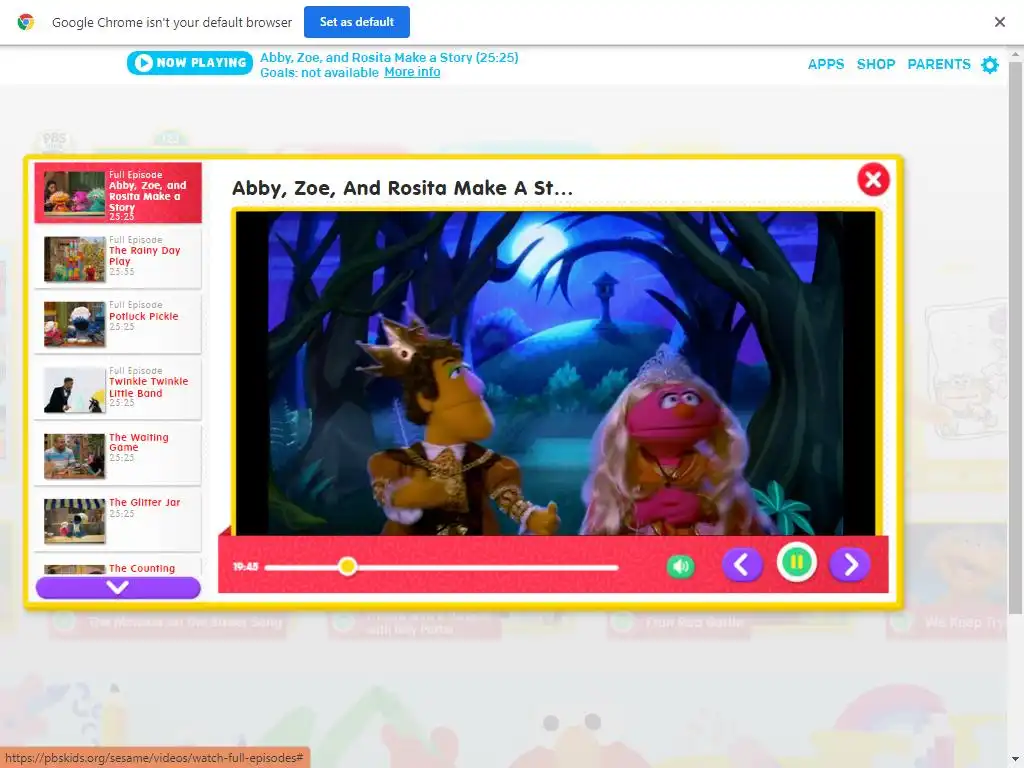
Task: Pause the video with the green pause button
Action: click(796, 562)
